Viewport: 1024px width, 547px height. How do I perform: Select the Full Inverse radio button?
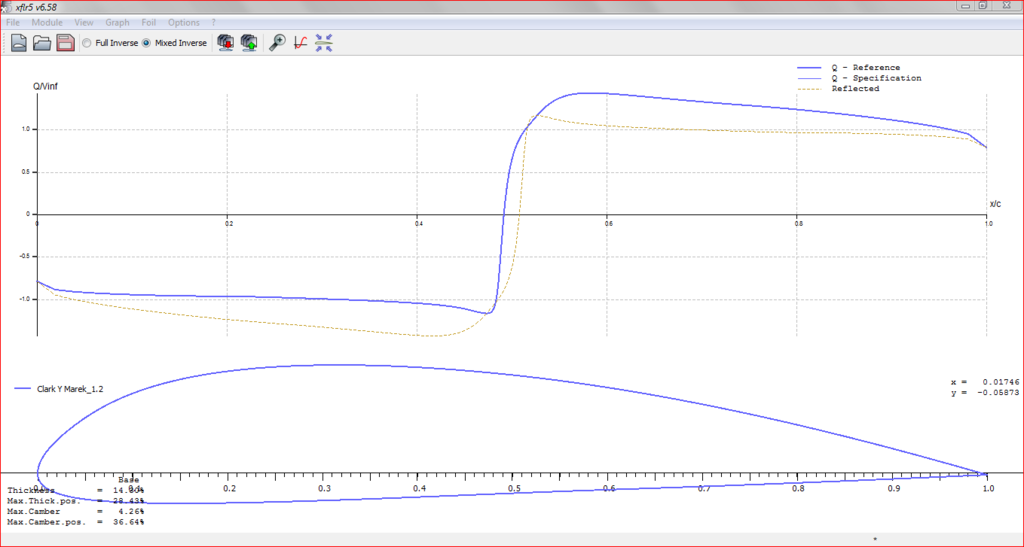pyautogui.click(x=88, y=43)
